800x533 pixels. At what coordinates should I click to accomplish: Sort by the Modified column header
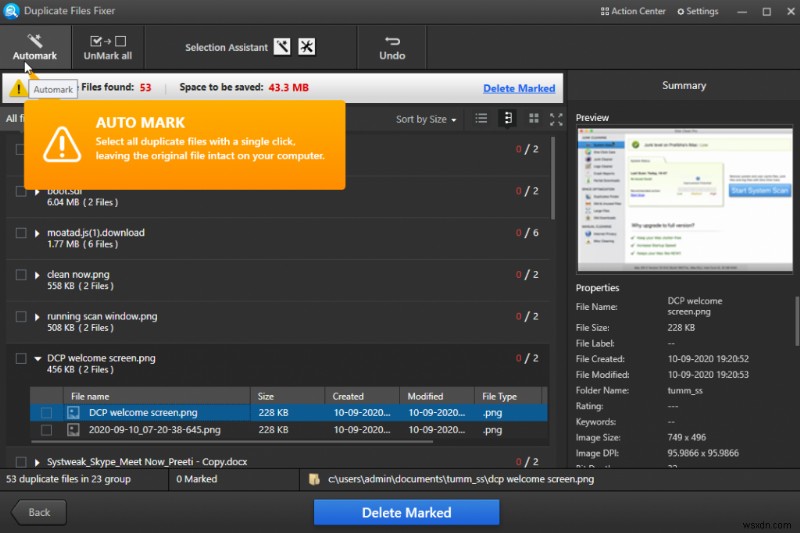[437, 396]
